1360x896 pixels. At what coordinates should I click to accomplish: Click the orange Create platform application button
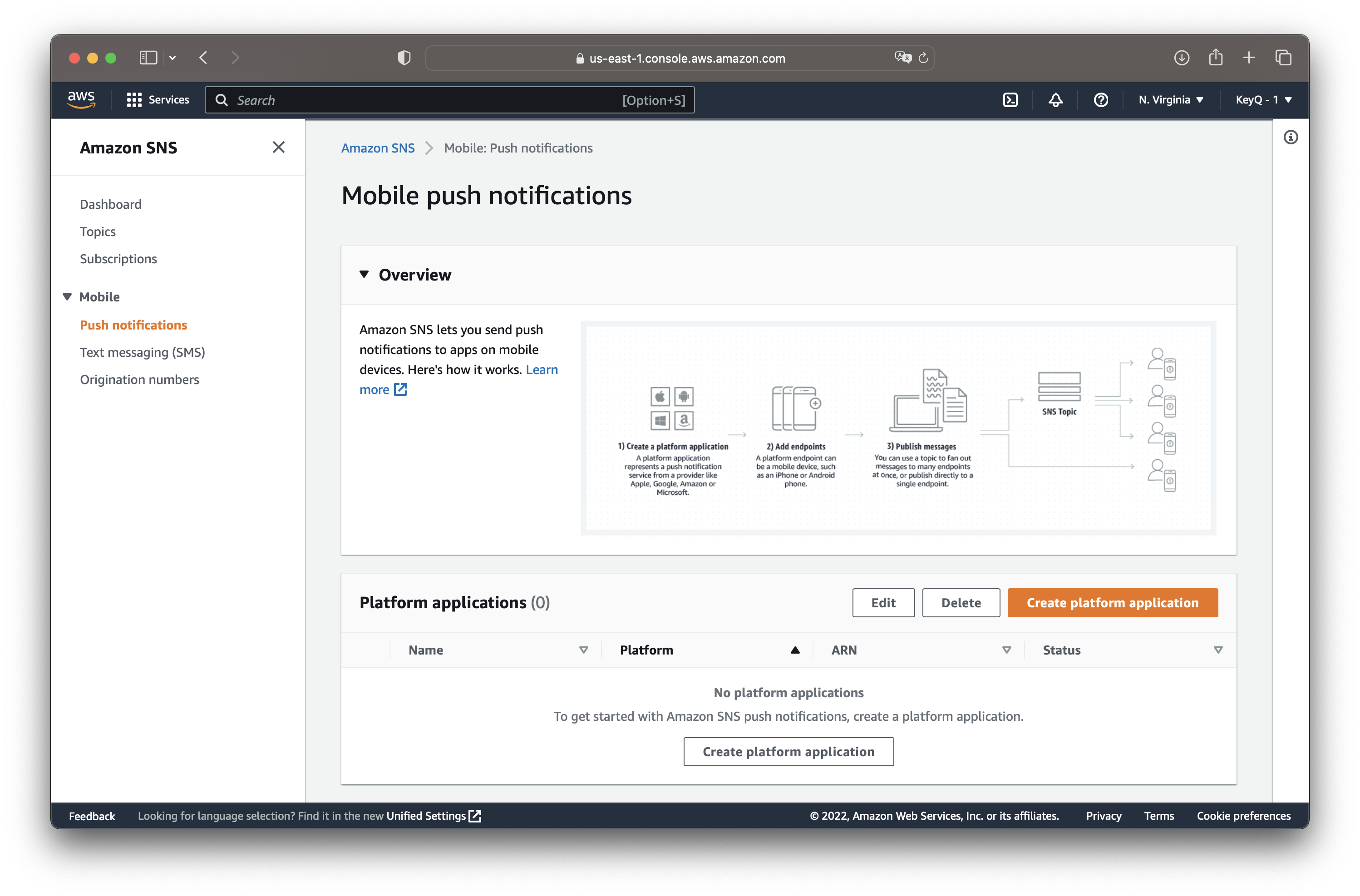pos(1112,602)
